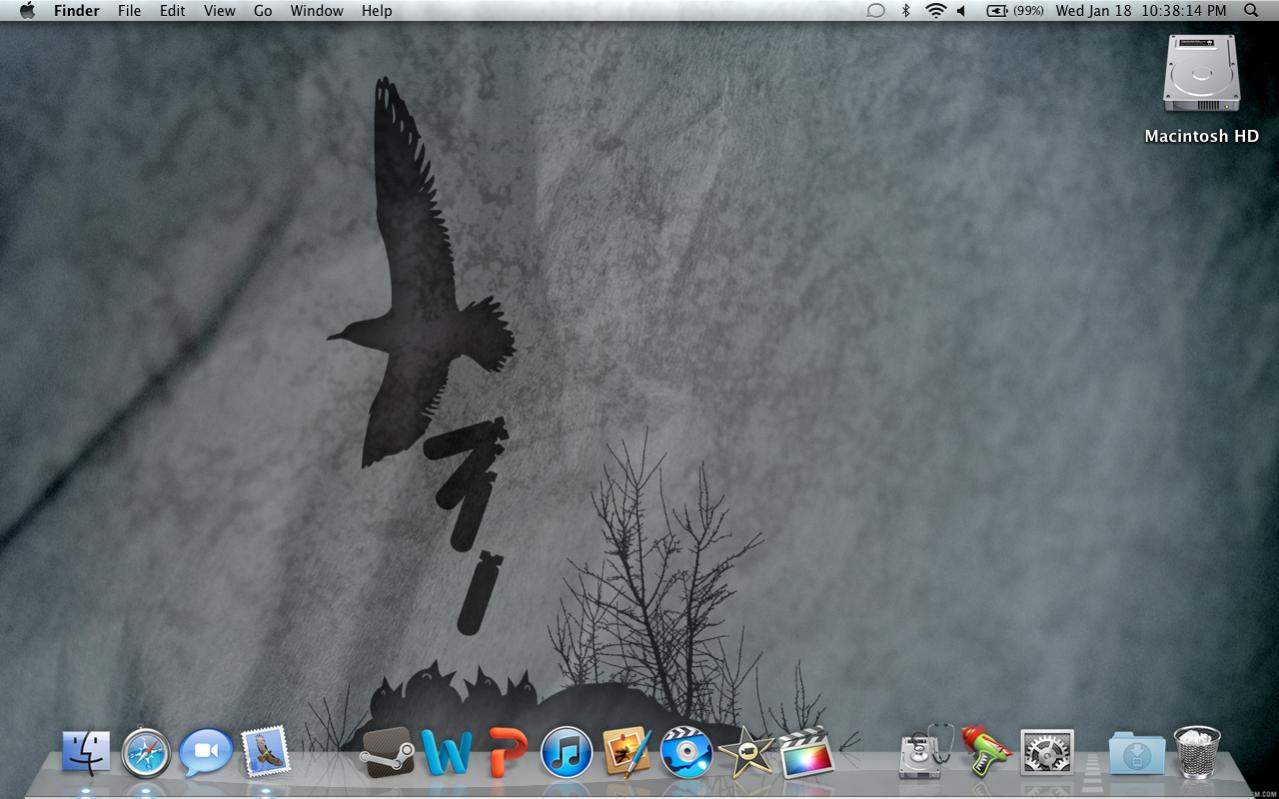Open the Go menu
Viewport: 1279px width, 799px height.
click(x=262, y=11)
